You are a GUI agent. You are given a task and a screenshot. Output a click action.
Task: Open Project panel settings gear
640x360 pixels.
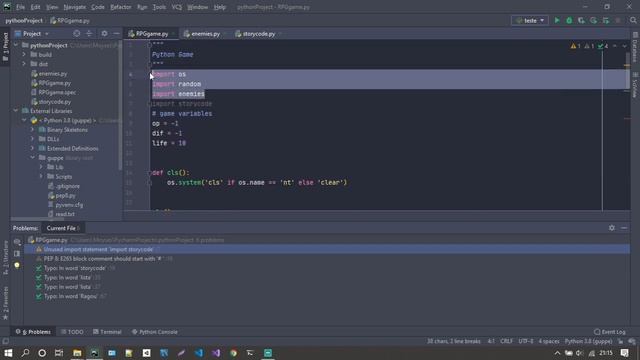(104, 33)
